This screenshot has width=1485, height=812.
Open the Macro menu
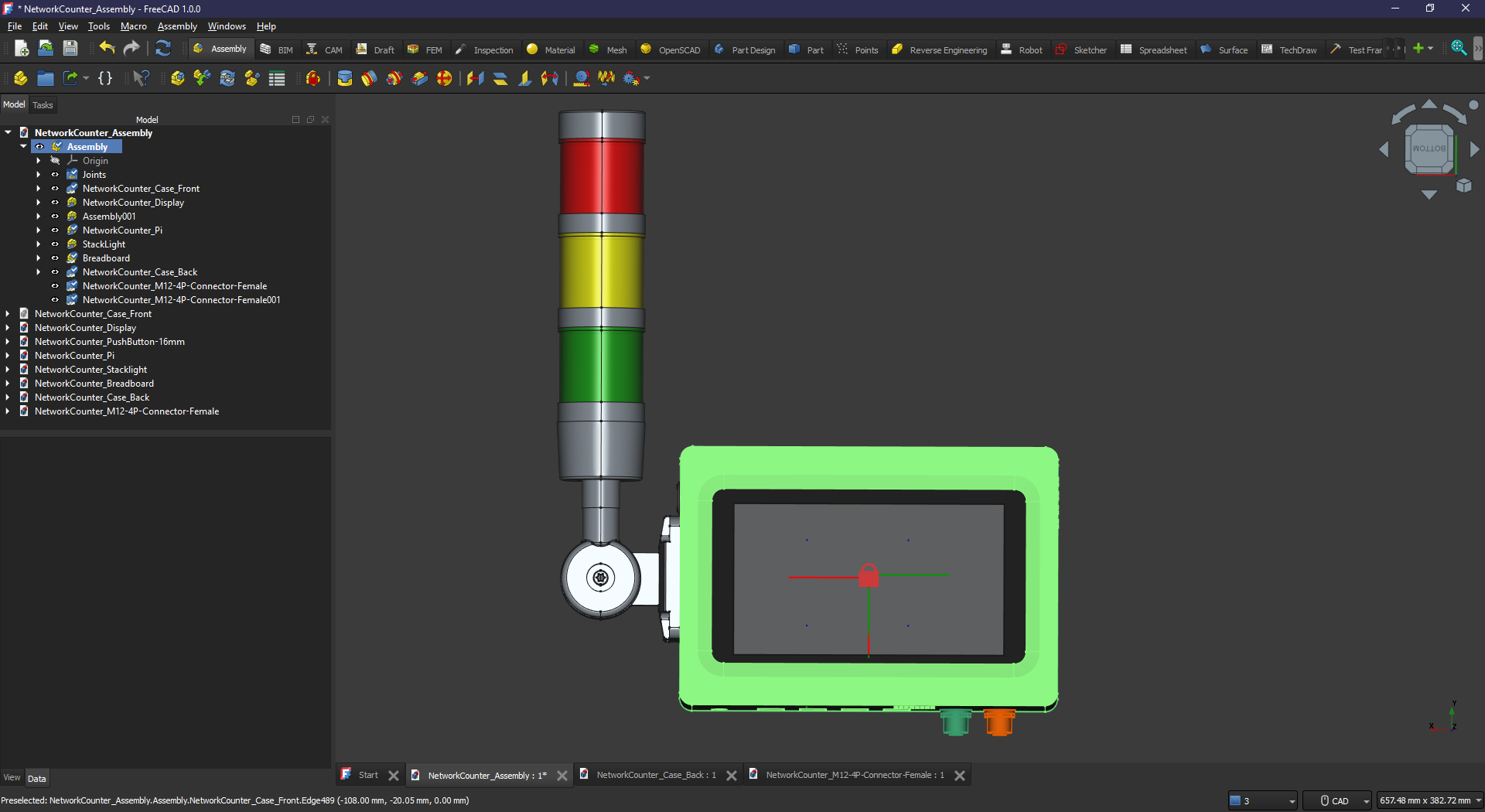pos(133,26)
